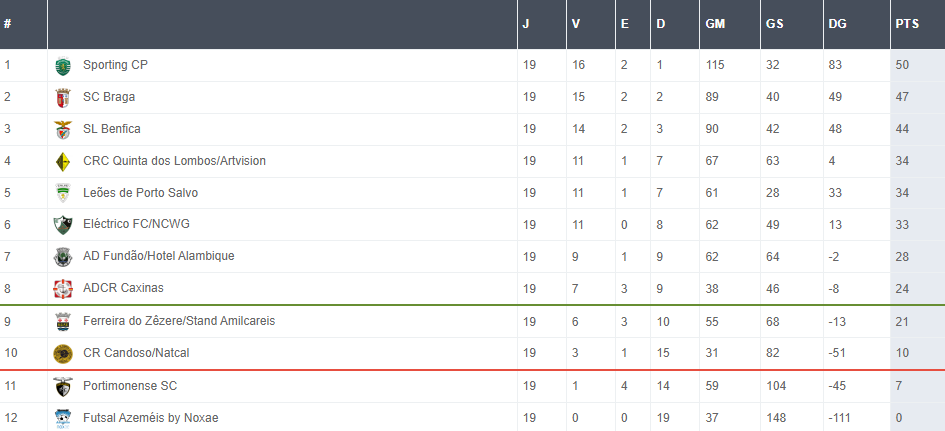Click the CRC Quinta dos Lombos crest
Screen dimensions: 945x431
pos(63,162)
